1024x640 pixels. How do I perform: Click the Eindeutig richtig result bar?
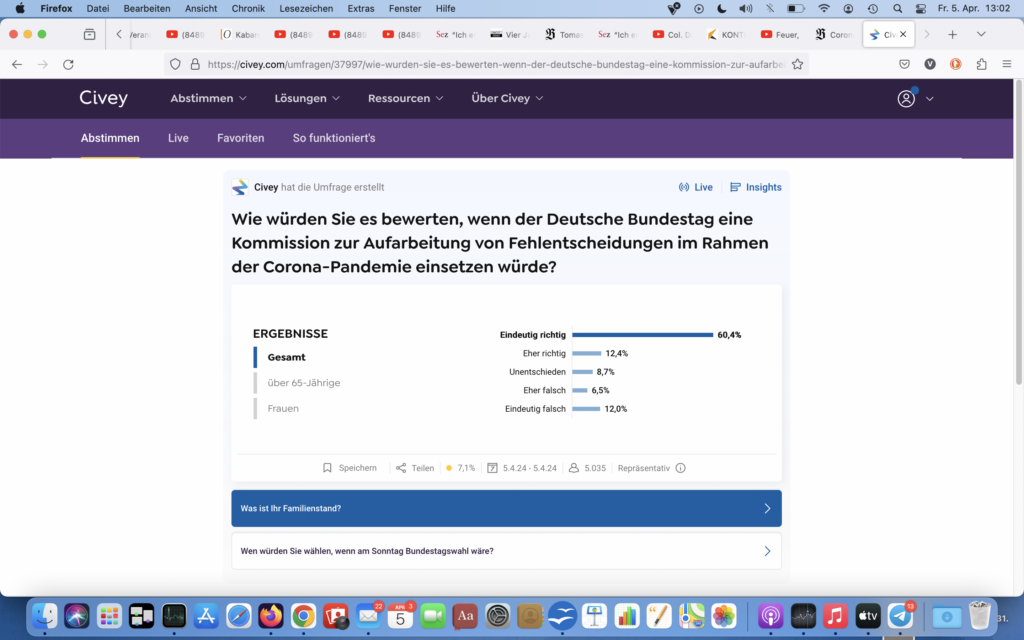(x=641, y=335)
